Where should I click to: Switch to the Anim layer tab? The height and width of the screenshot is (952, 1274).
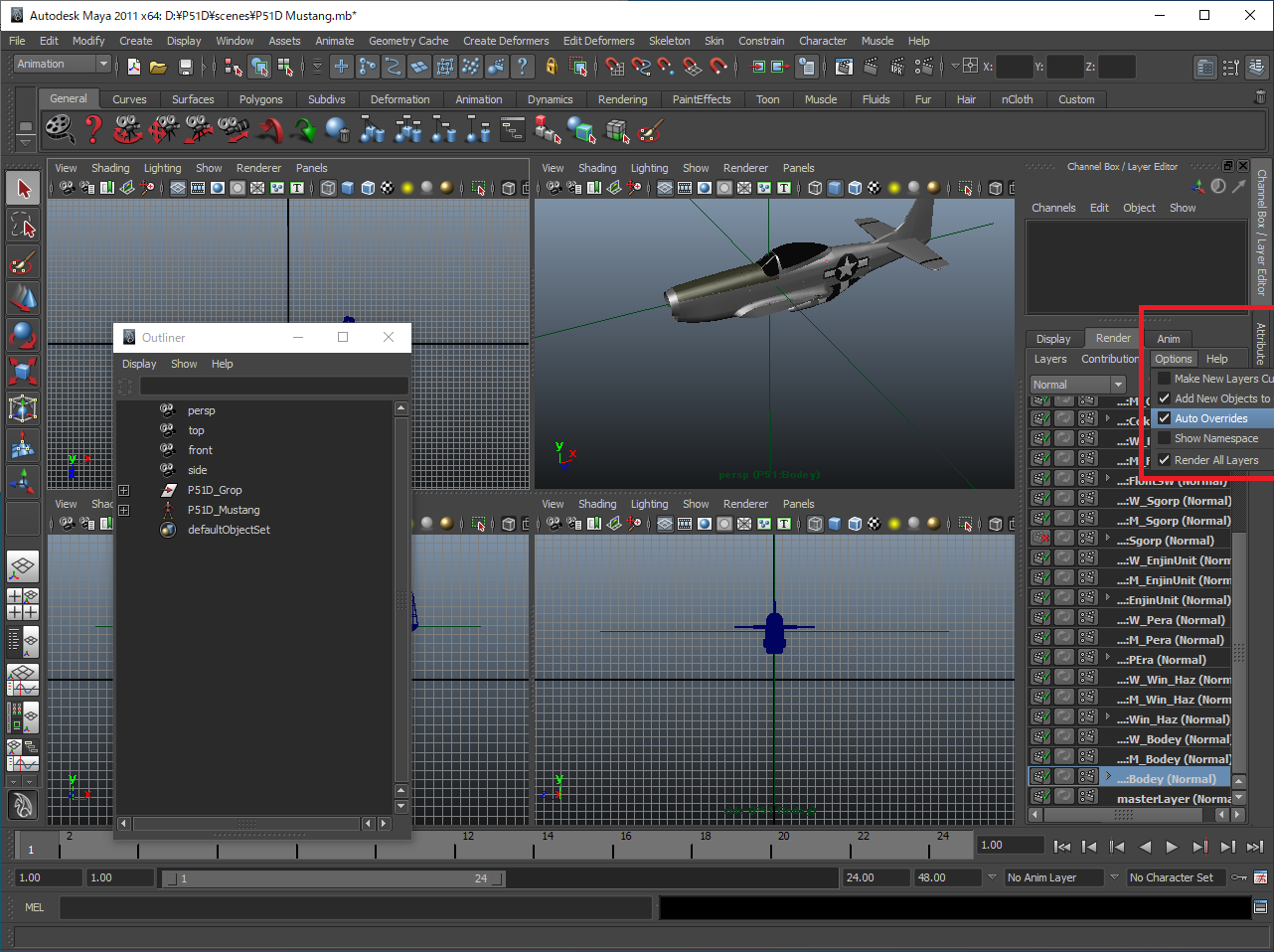click(1168, 339)
